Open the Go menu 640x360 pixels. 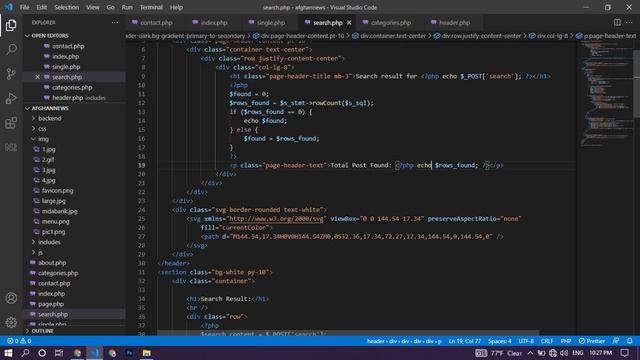pyautogui.click(x=110, y=7)
